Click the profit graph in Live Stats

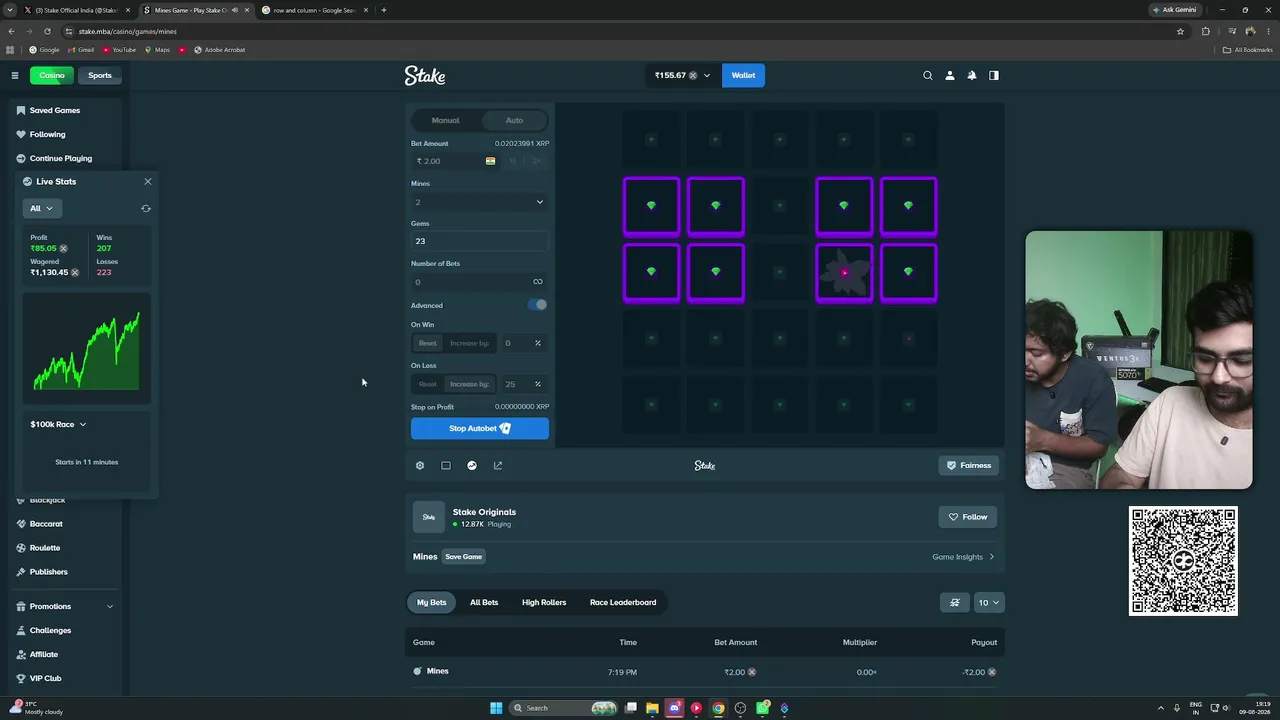point(87,347)
